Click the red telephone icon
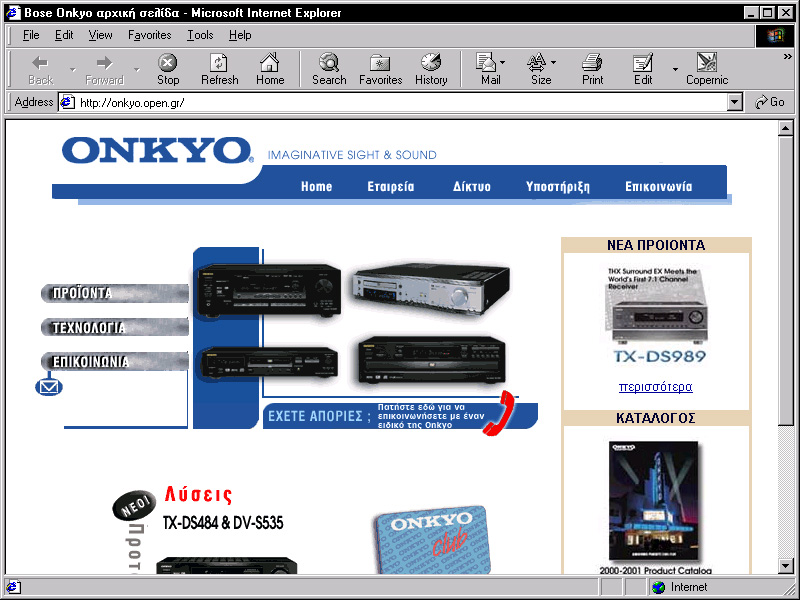 click(x=498, y=413)
